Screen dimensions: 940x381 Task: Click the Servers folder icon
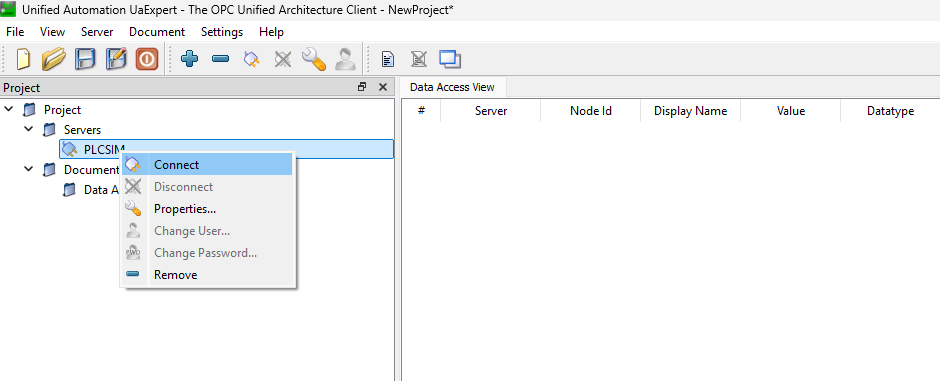50,129
